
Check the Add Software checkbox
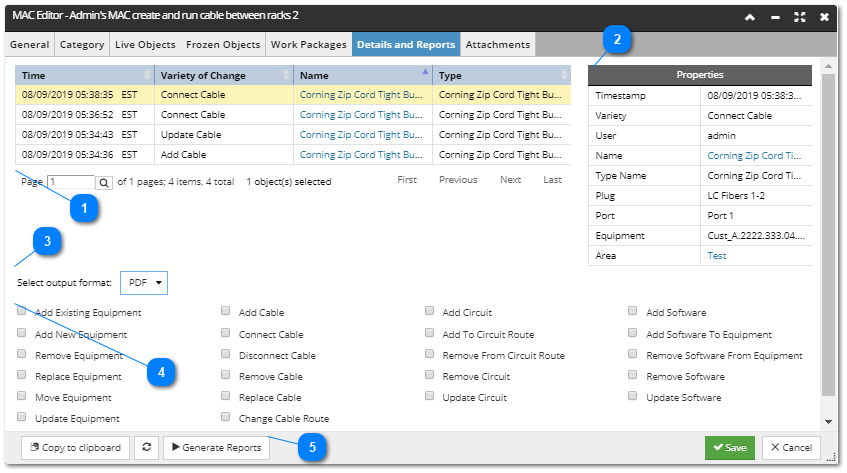tap(633, 311)
